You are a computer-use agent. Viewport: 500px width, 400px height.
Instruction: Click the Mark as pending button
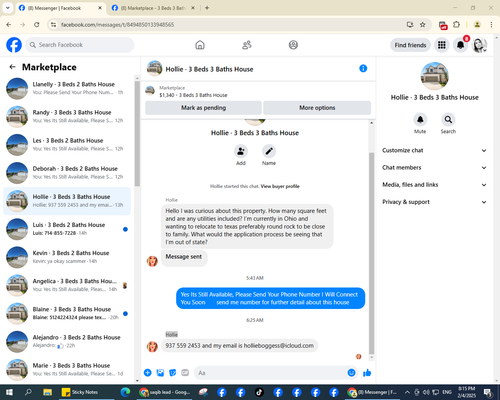point(203,108)
